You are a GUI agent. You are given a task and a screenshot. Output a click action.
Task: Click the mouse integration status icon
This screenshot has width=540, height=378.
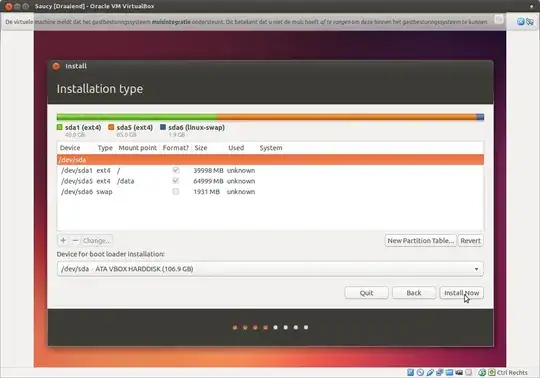[x=482, y=372]
